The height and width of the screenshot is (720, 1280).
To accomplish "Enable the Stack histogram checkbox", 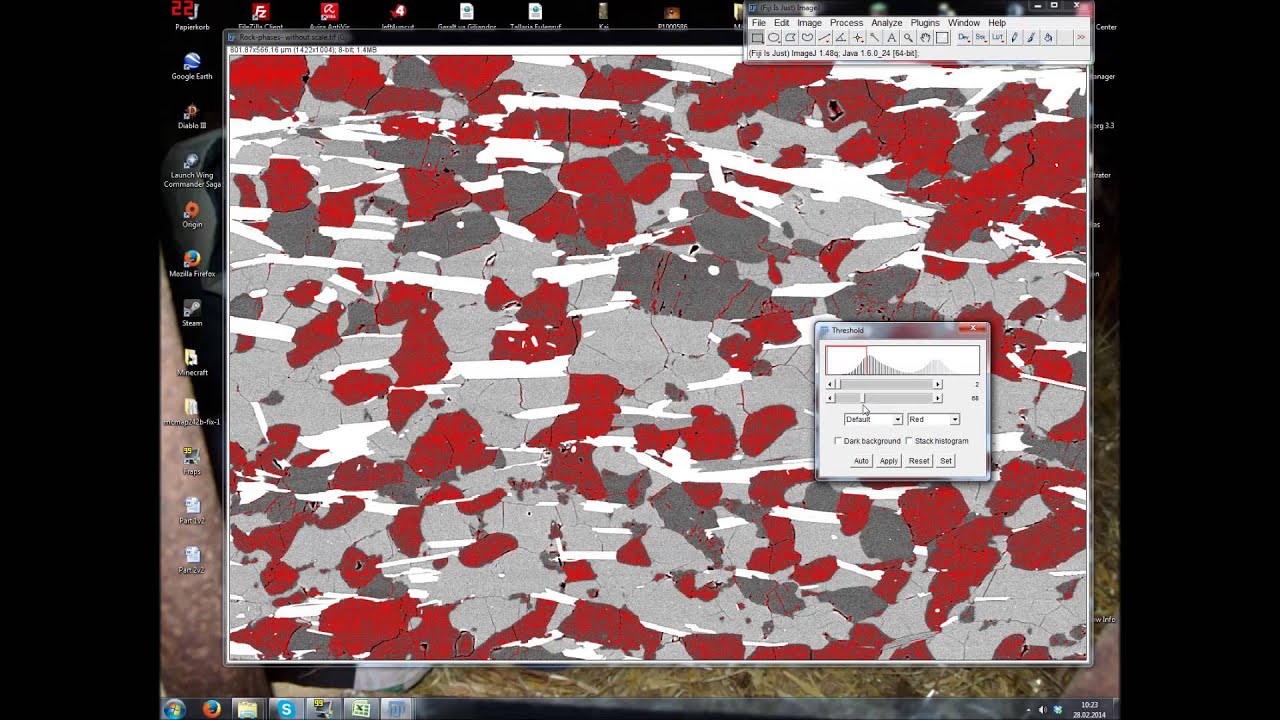I will tap(909, 441).
